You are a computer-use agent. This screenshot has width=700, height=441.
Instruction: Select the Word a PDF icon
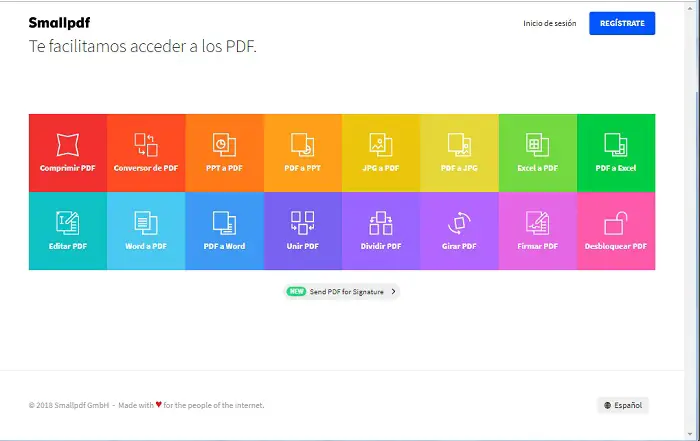click(x=146, y=223)
